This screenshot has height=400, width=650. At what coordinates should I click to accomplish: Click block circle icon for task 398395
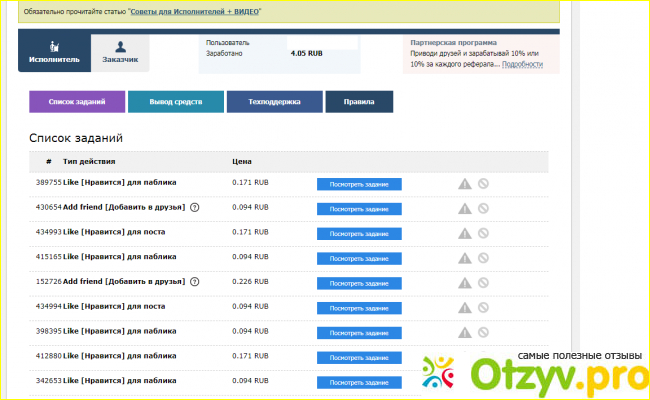(x=483, y=331)
